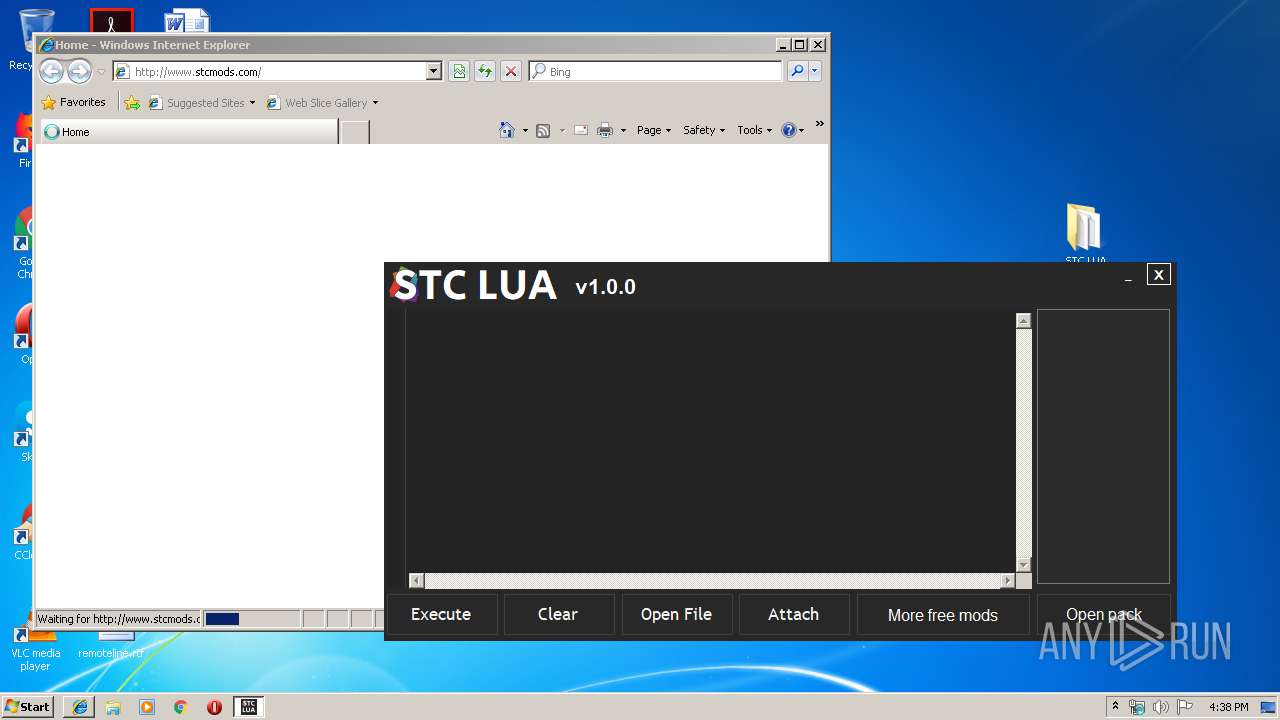Select the Home tab in Internet Explorer

(x=188, y=131)
